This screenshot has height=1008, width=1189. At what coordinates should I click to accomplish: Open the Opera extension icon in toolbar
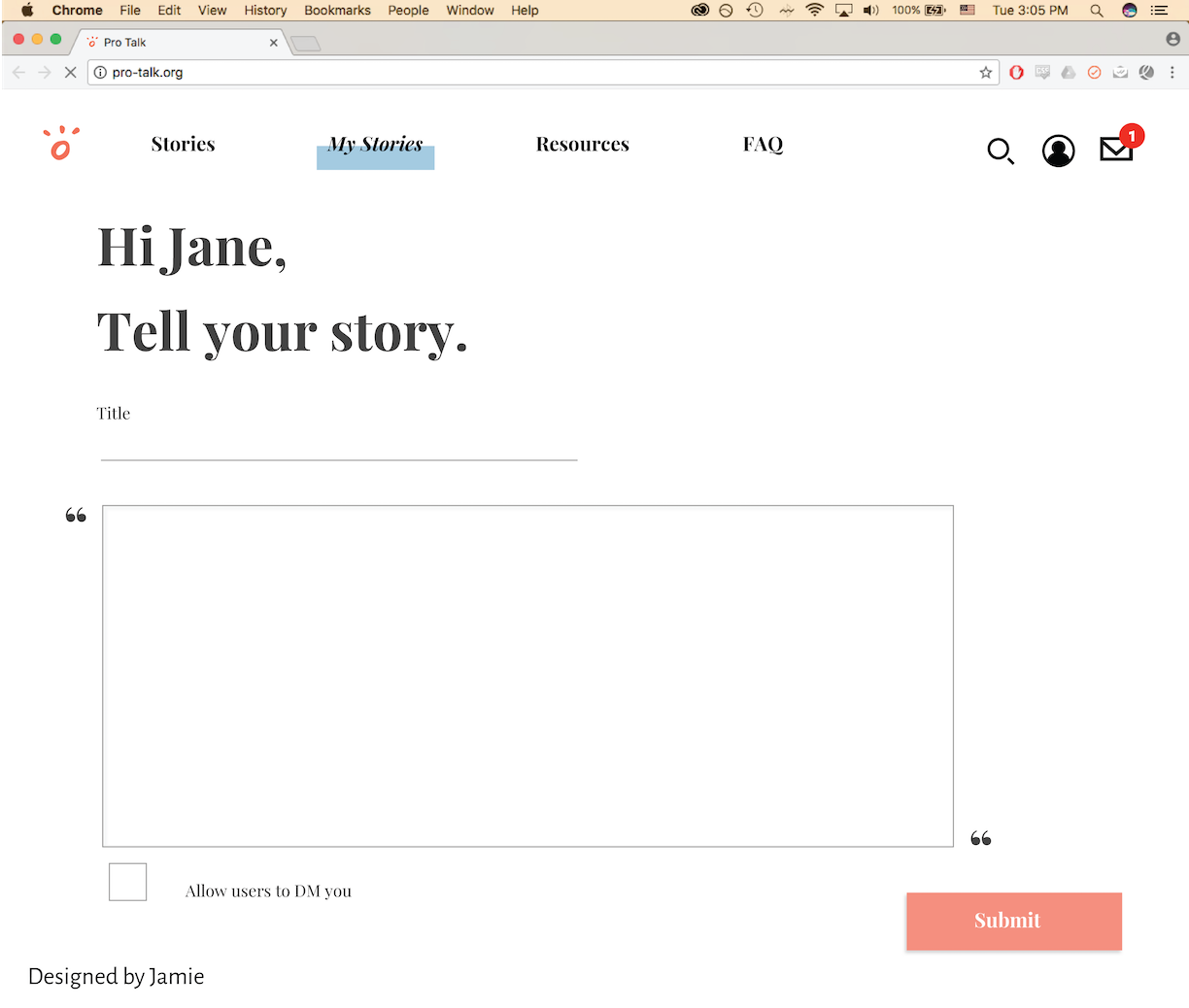(1016, 72)
